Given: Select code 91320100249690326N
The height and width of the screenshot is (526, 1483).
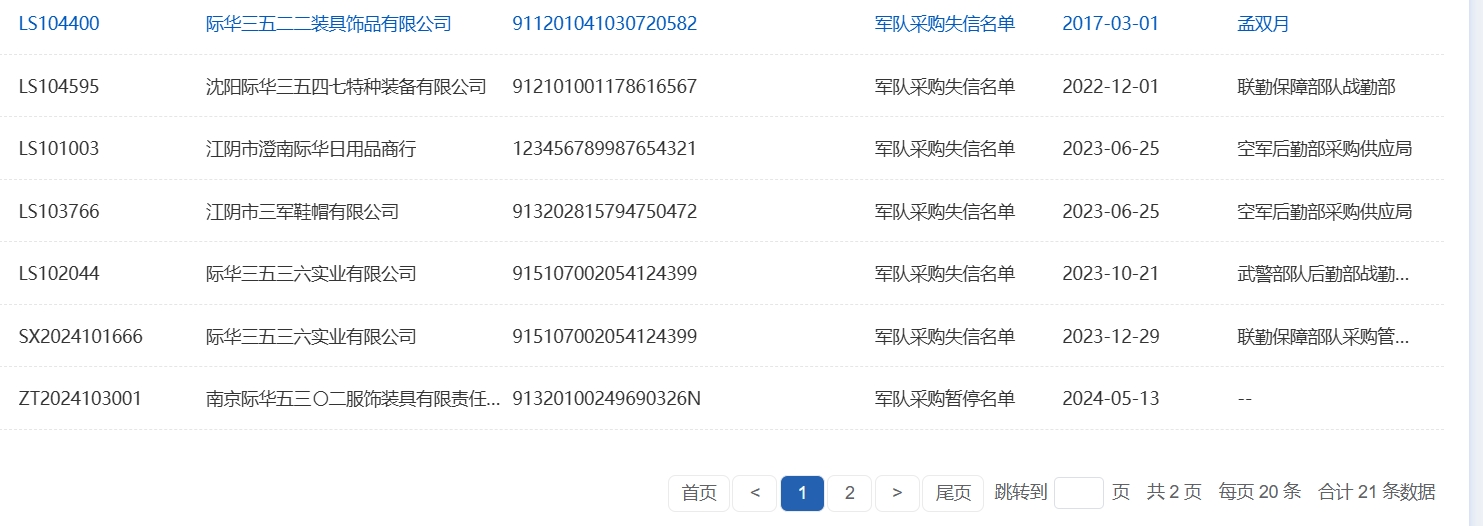Looking at the screenshot, I should coord(607,399).
